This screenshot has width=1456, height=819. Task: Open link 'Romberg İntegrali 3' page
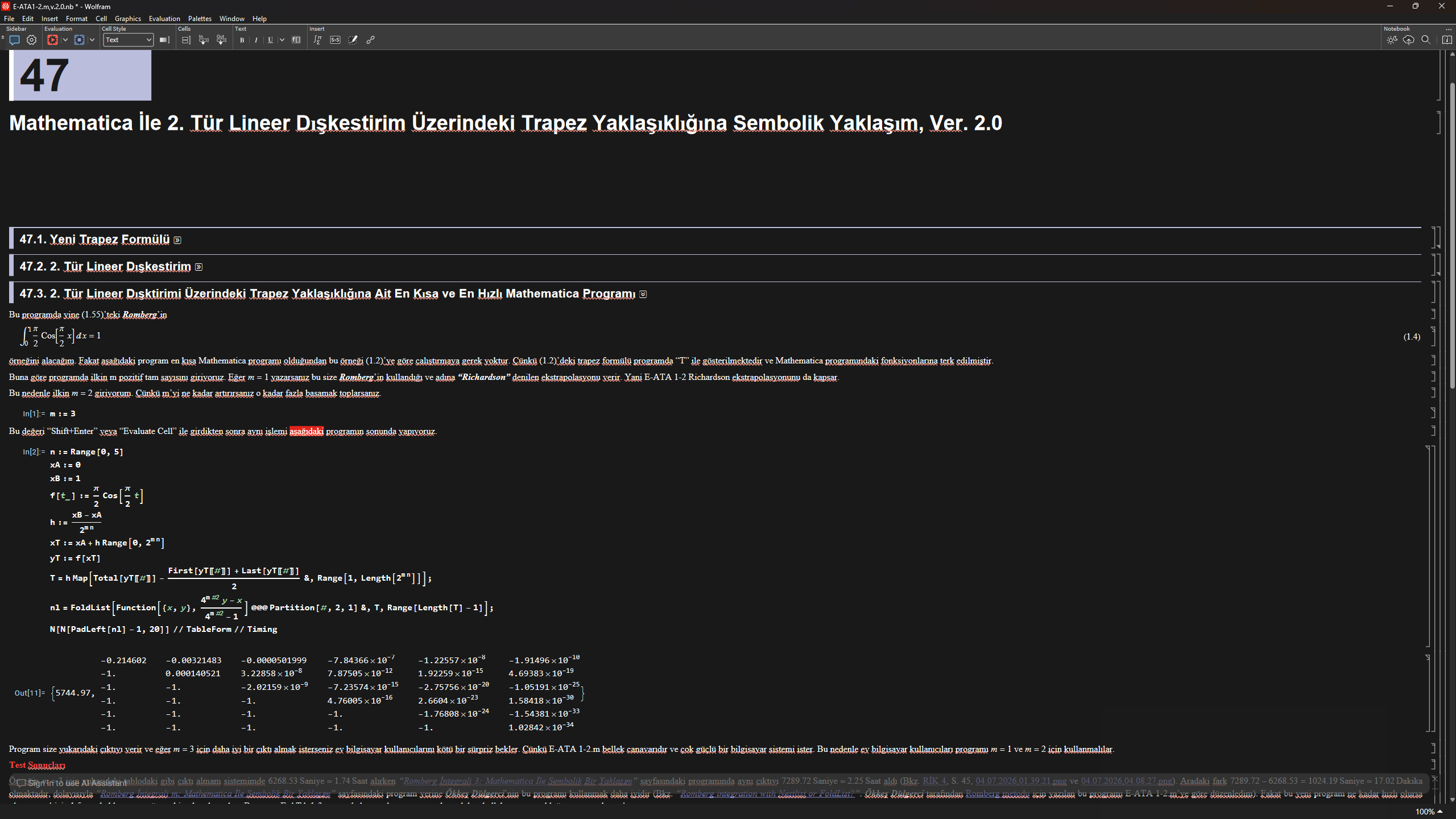click(518, 781)
